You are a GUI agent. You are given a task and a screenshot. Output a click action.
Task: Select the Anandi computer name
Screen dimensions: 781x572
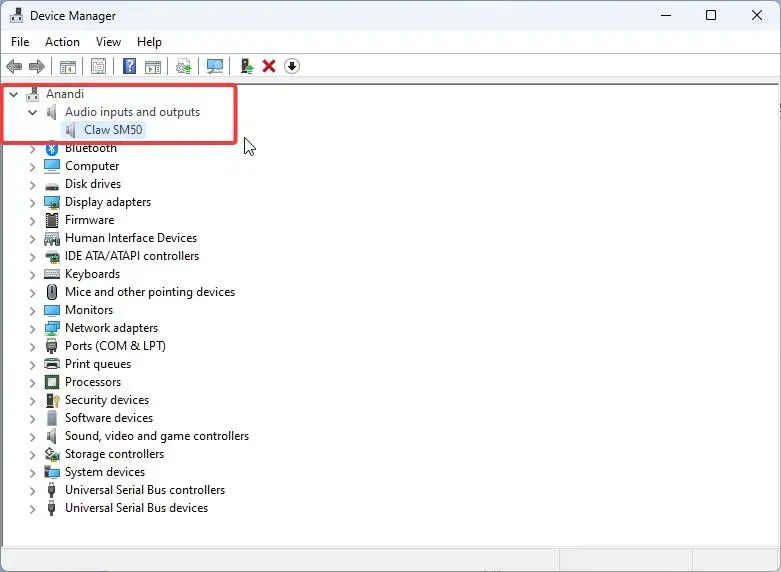pyautogui.click(x=65, y=94)
